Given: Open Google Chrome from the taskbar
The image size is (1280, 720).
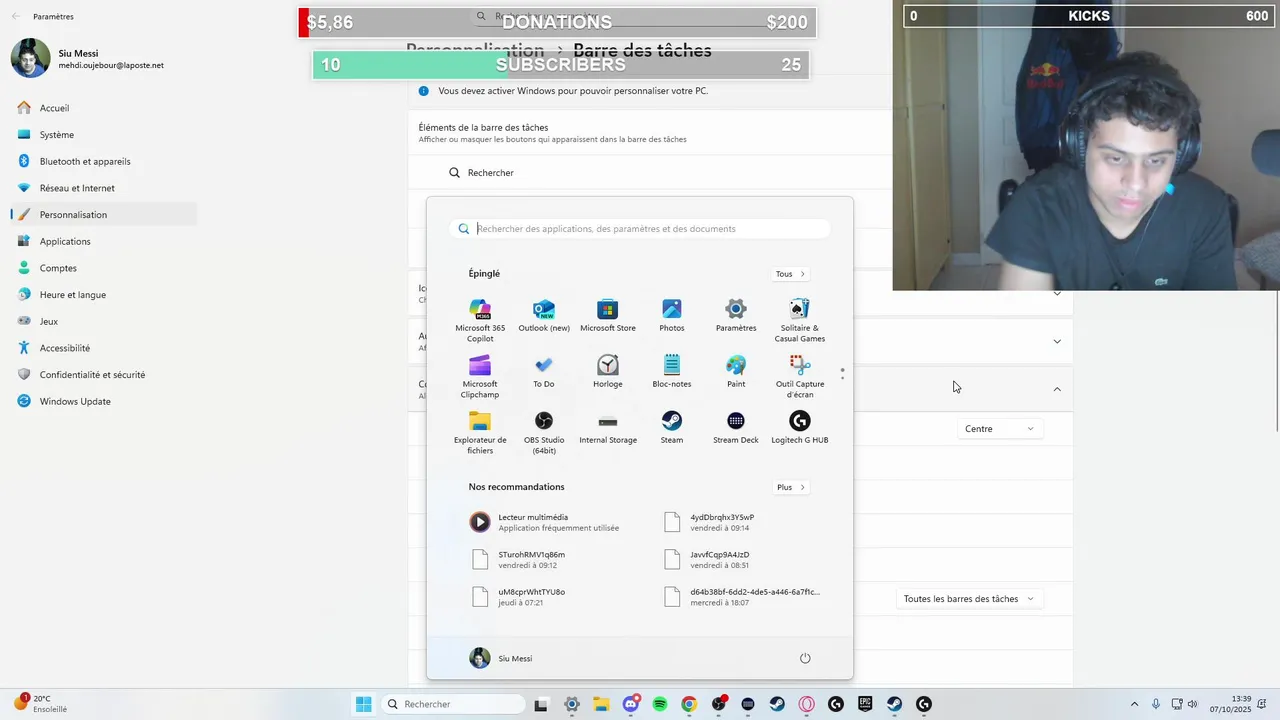Looking at the screenshot, I should tap(689, 704).
